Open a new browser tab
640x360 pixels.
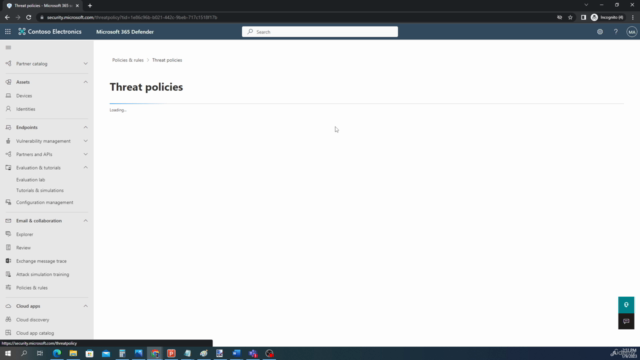90,6
